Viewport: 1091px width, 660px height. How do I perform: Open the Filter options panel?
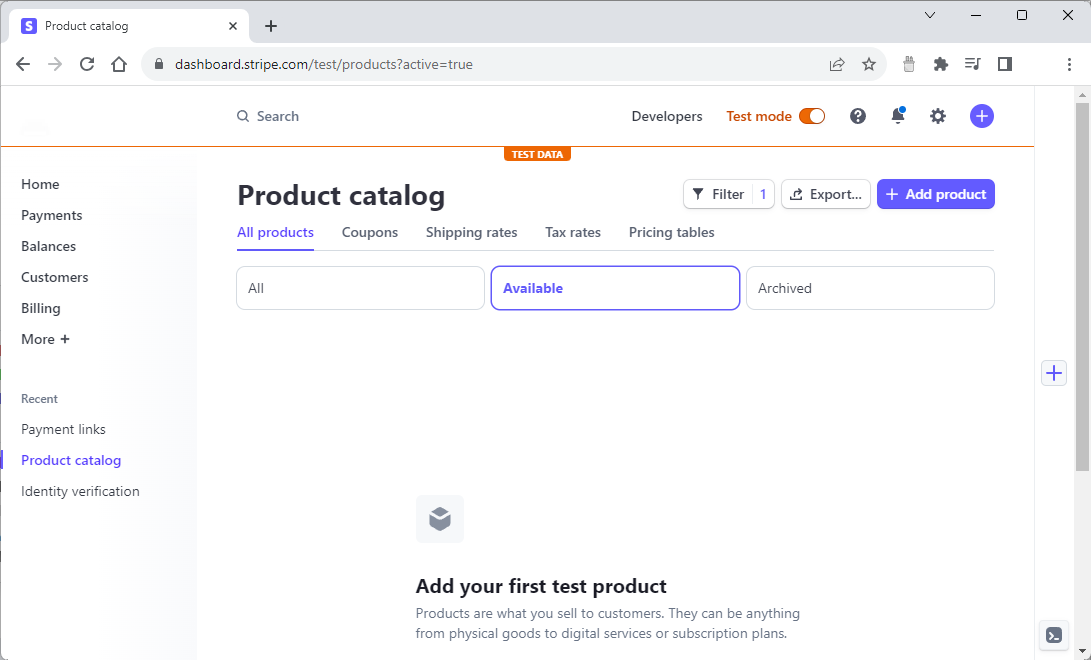(729, 194)
